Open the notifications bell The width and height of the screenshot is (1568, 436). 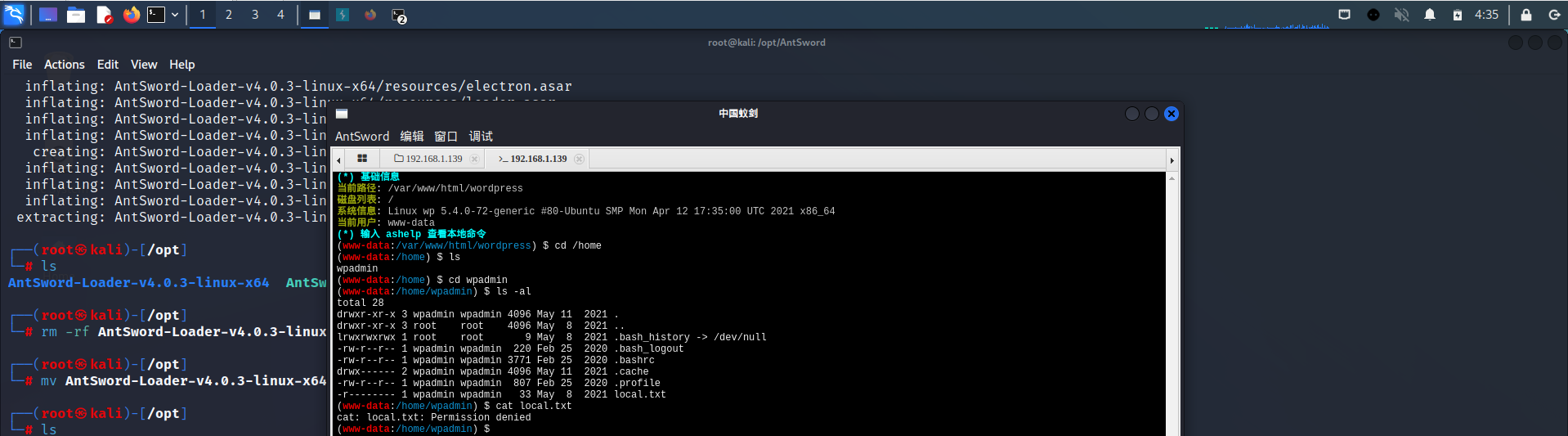[1430, 15]
